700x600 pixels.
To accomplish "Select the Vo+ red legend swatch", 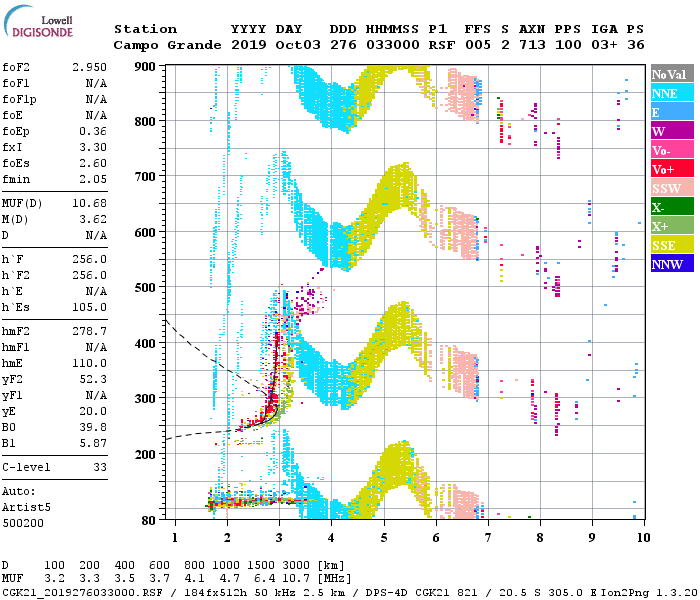I will tap(672, 169).
